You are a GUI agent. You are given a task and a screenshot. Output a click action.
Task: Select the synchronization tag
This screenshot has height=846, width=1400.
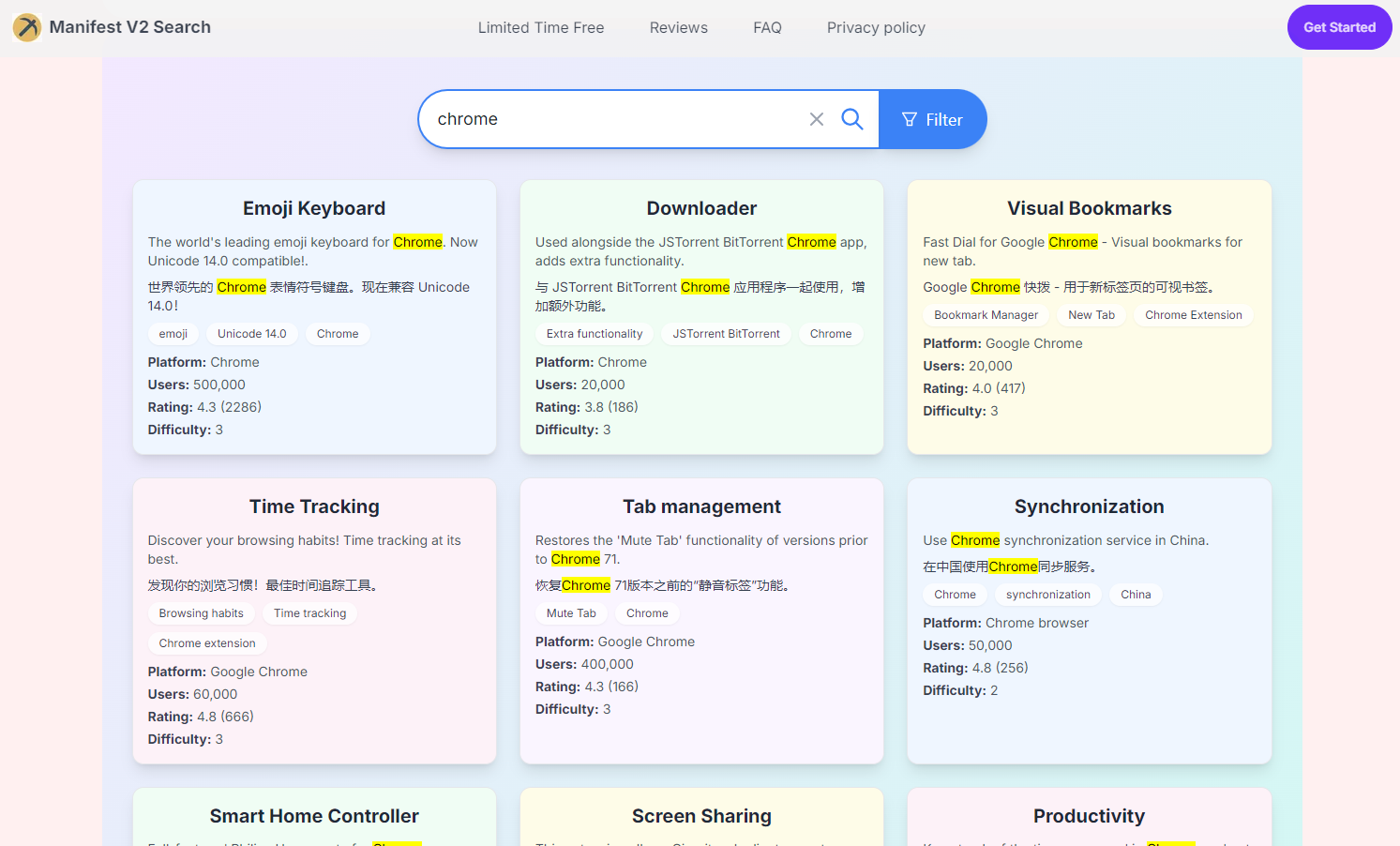click(x=1048, y=595)
